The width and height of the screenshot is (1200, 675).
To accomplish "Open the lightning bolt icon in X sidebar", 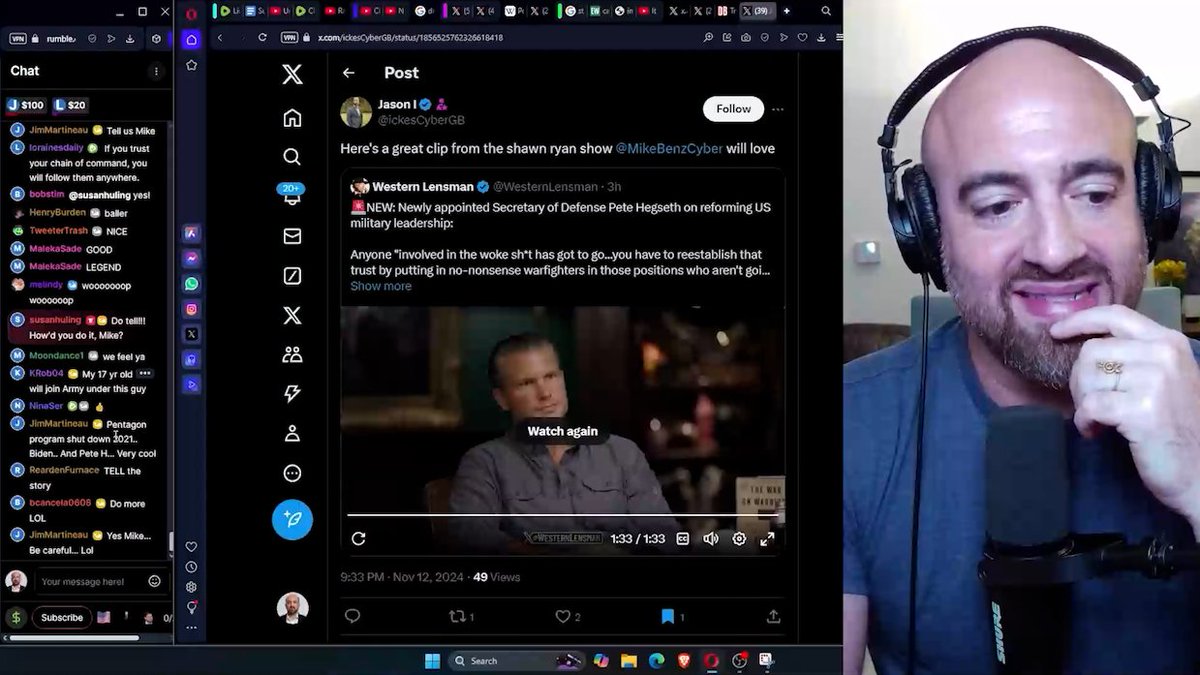I will (292, 394).
